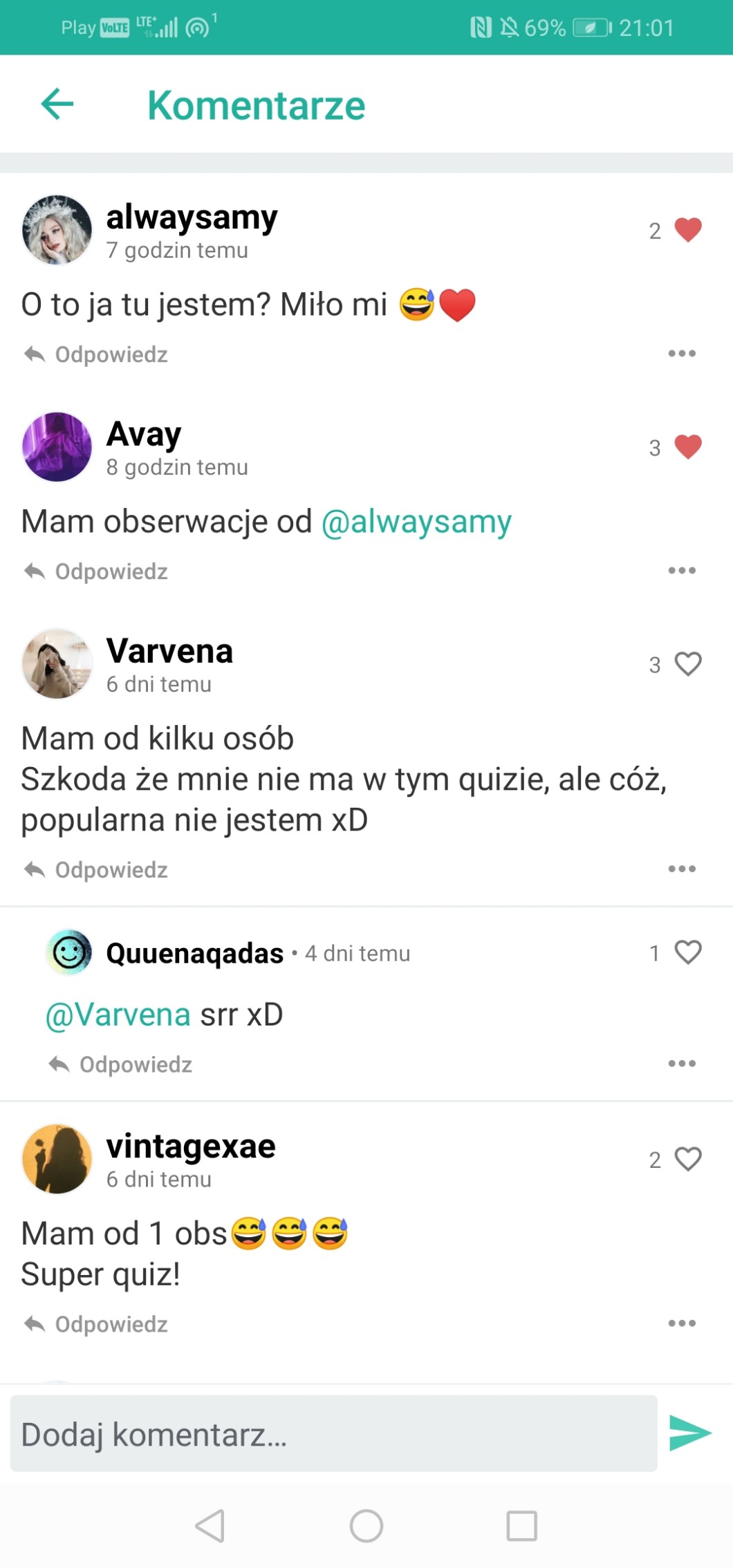Open the @Varvena mention link
This screenshot has height=1568, width=733.
[118, 1015]
